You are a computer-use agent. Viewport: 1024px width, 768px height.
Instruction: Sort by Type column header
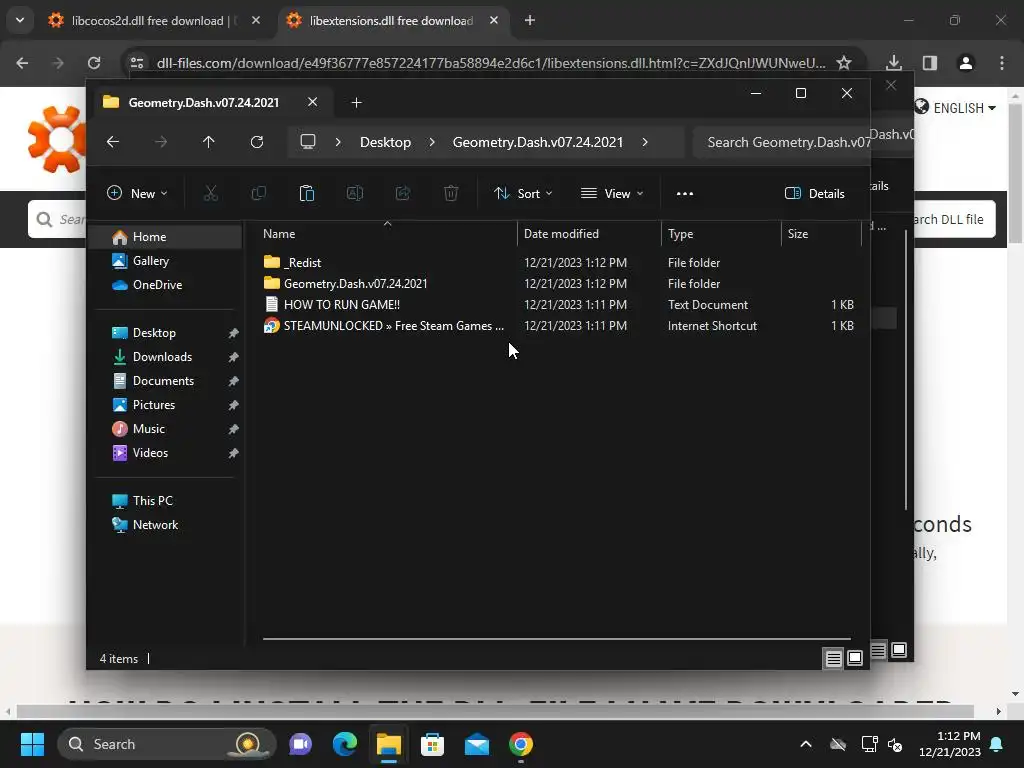pos(721,233)
